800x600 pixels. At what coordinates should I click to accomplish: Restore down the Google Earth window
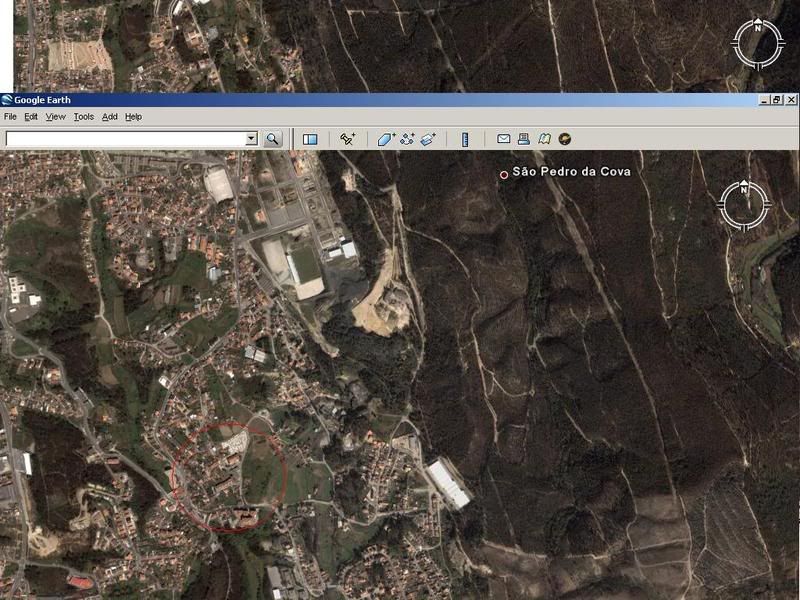[x=777, y=100]
